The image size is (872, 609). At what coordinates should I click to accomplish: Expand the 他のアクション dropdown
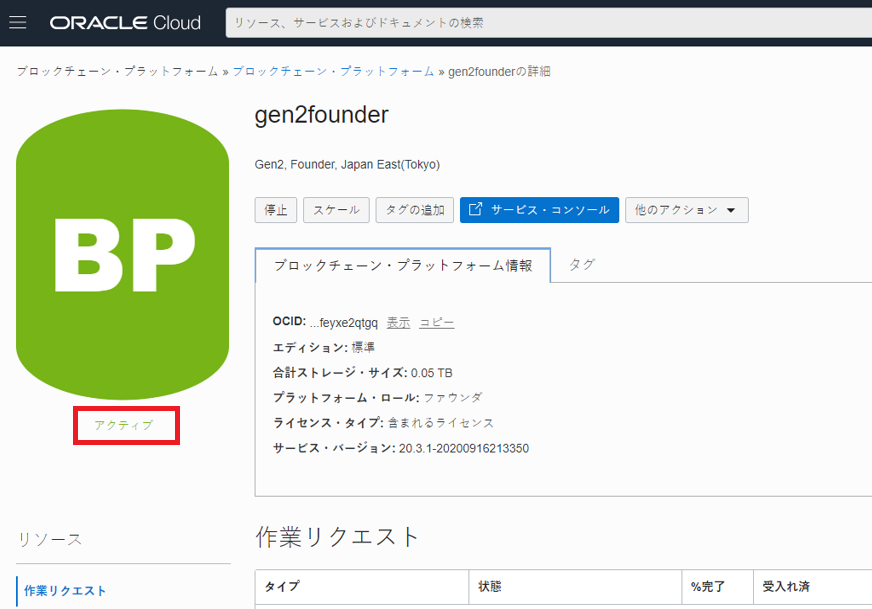click(x=686, y=210)
